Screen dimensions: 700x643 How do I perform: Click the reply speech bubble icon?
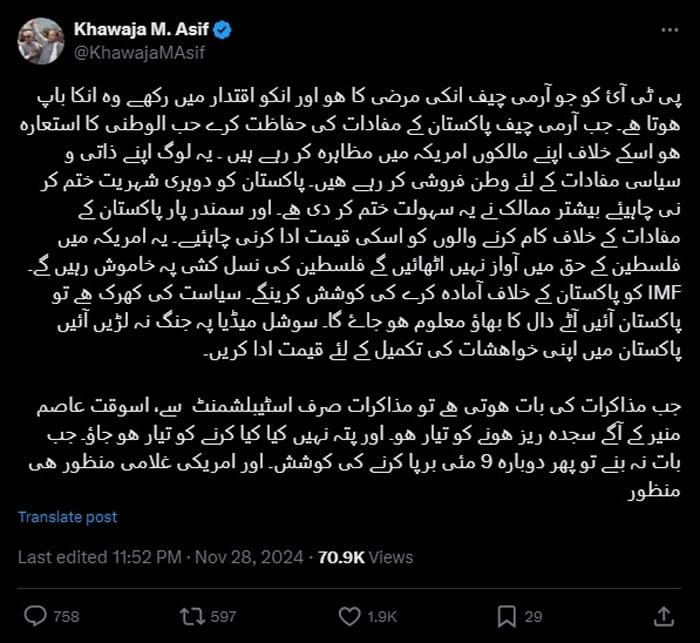click(x=34, y=615)
